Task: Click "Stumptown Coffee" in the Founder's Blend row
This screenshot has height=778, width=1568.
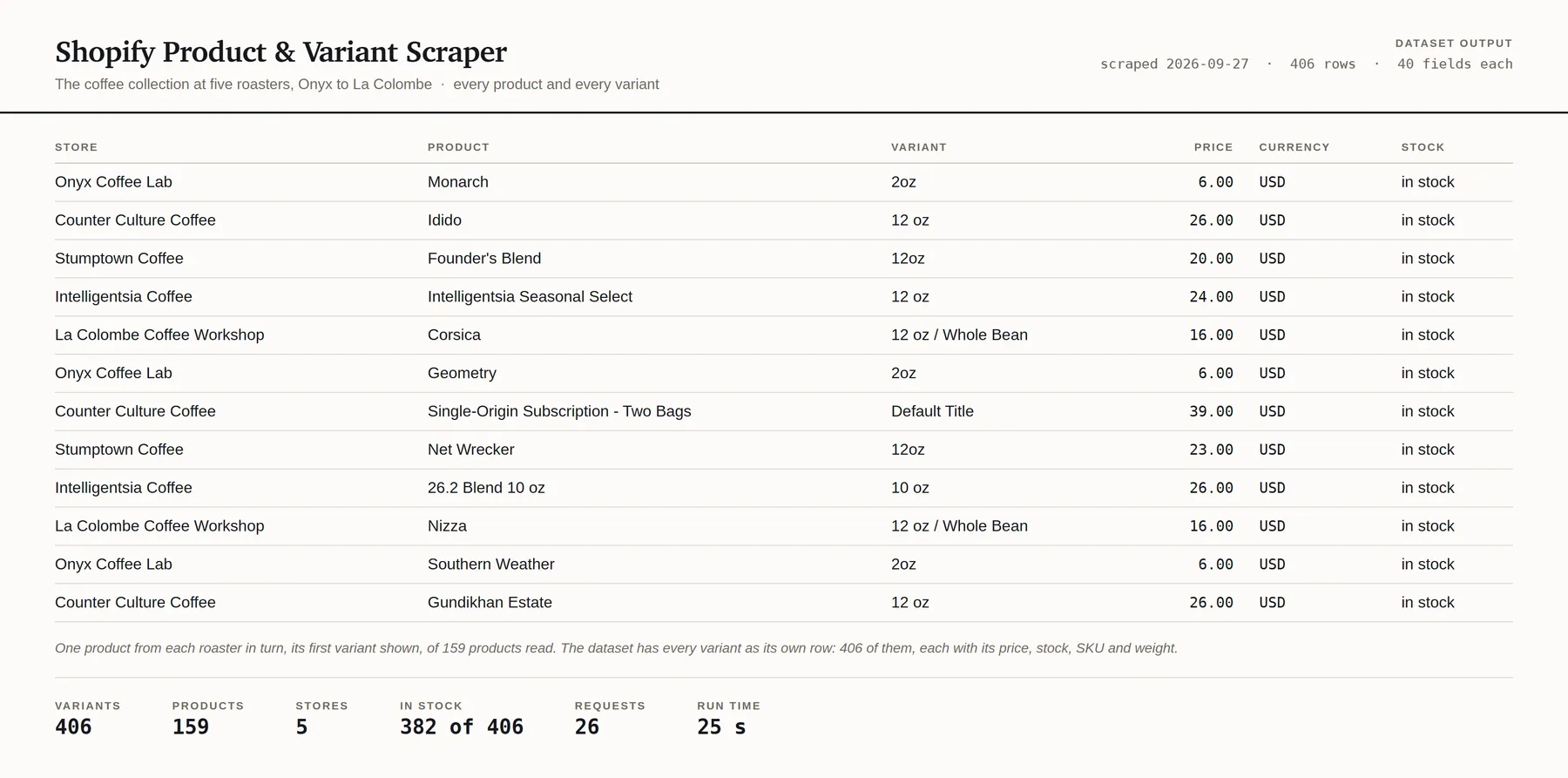Action: click(x=119, y=259)
